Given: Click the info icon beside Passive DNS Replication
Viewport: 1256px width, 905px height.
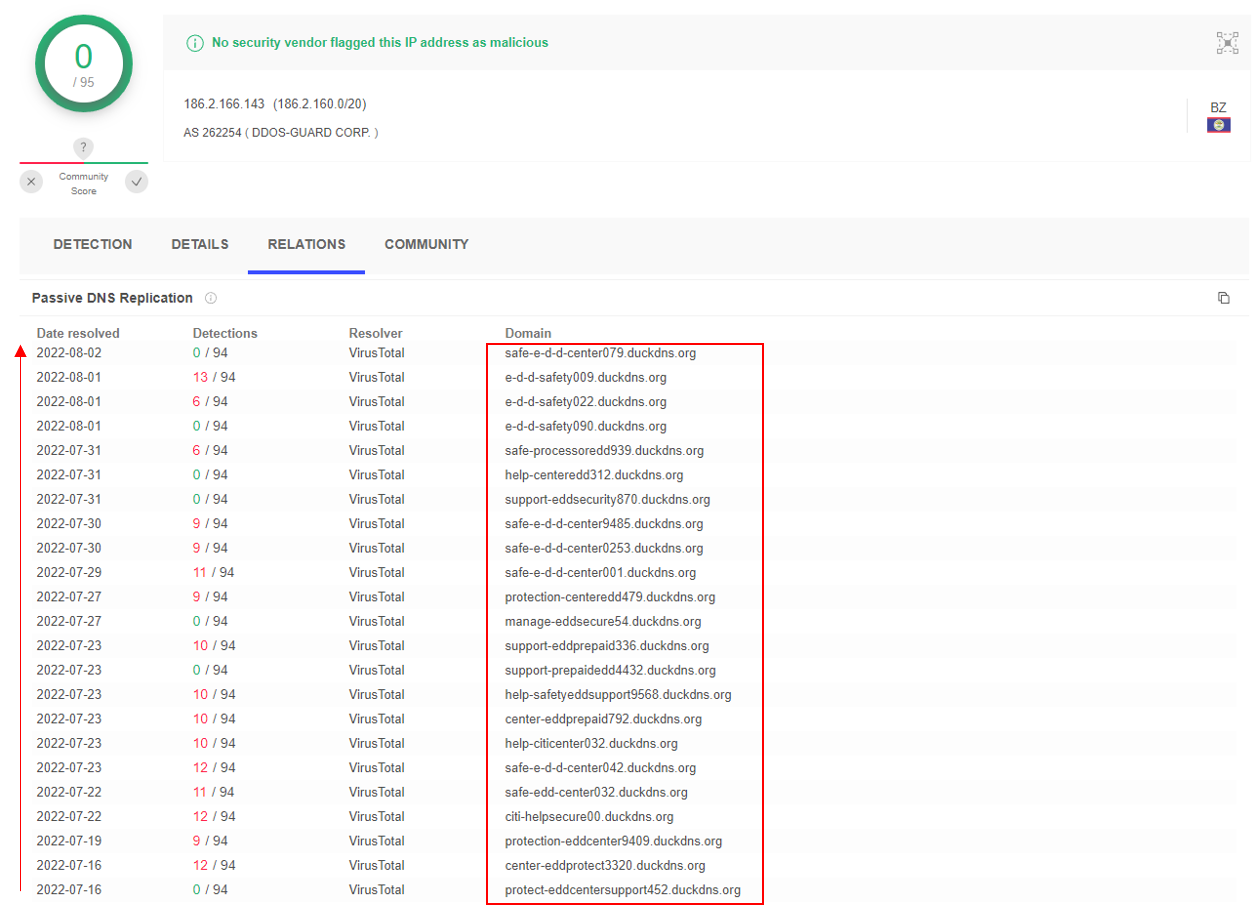Looking at the screenshot, I should [x=211, y=298].
